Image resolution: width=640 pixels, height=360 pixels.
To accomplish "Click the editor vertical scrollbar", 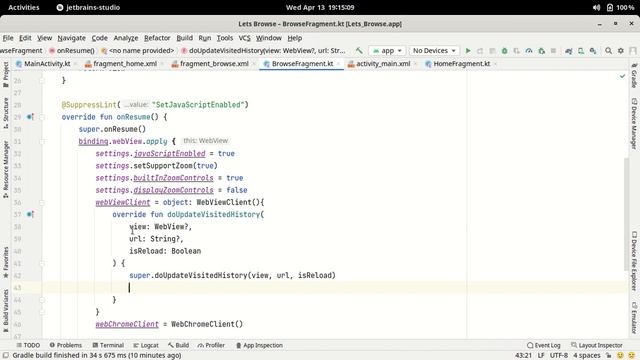I will pyautogui.click(x=627, y=214).
